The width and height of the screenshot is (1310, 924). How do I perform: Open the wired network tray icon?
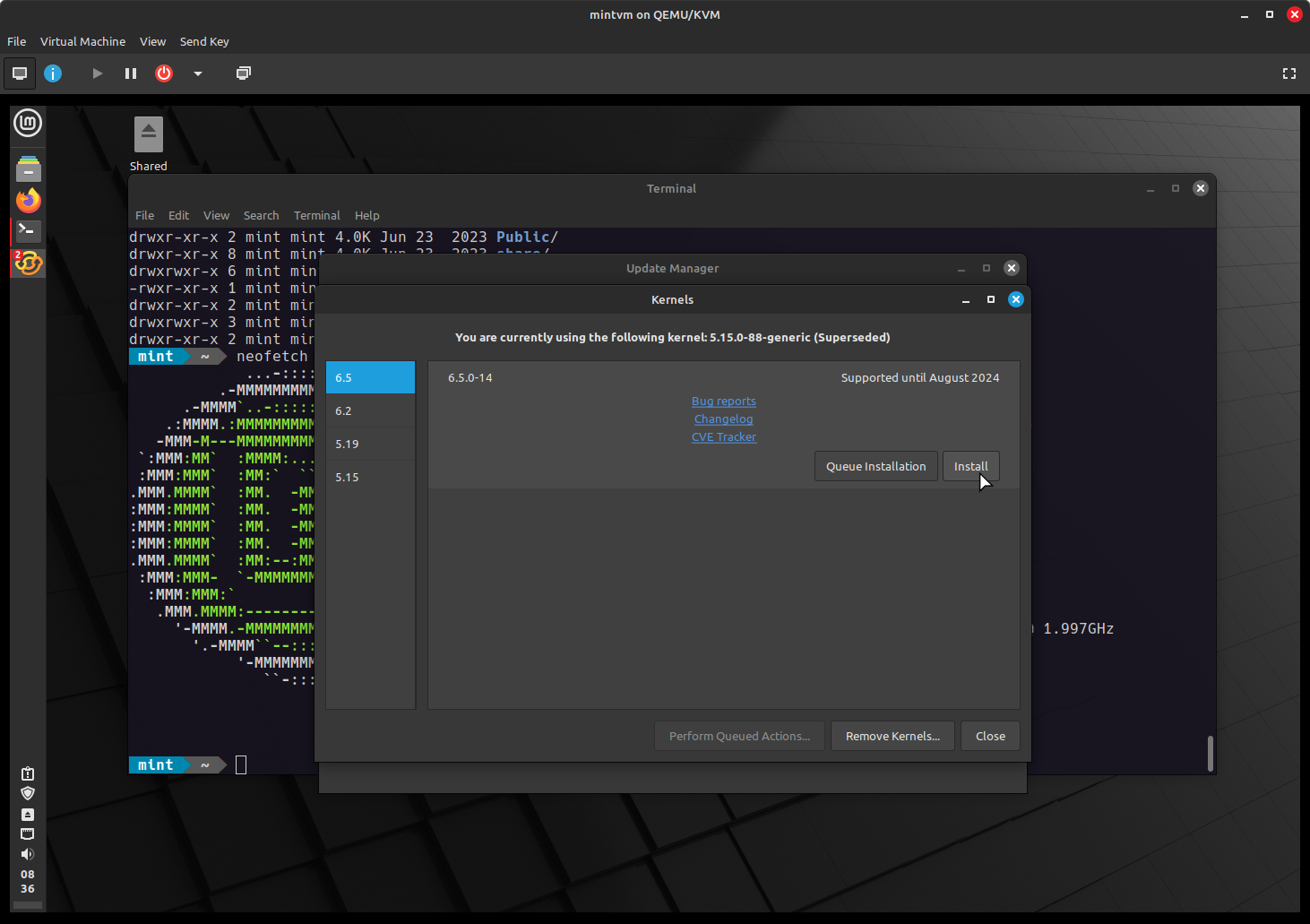[x=28, y=833]
